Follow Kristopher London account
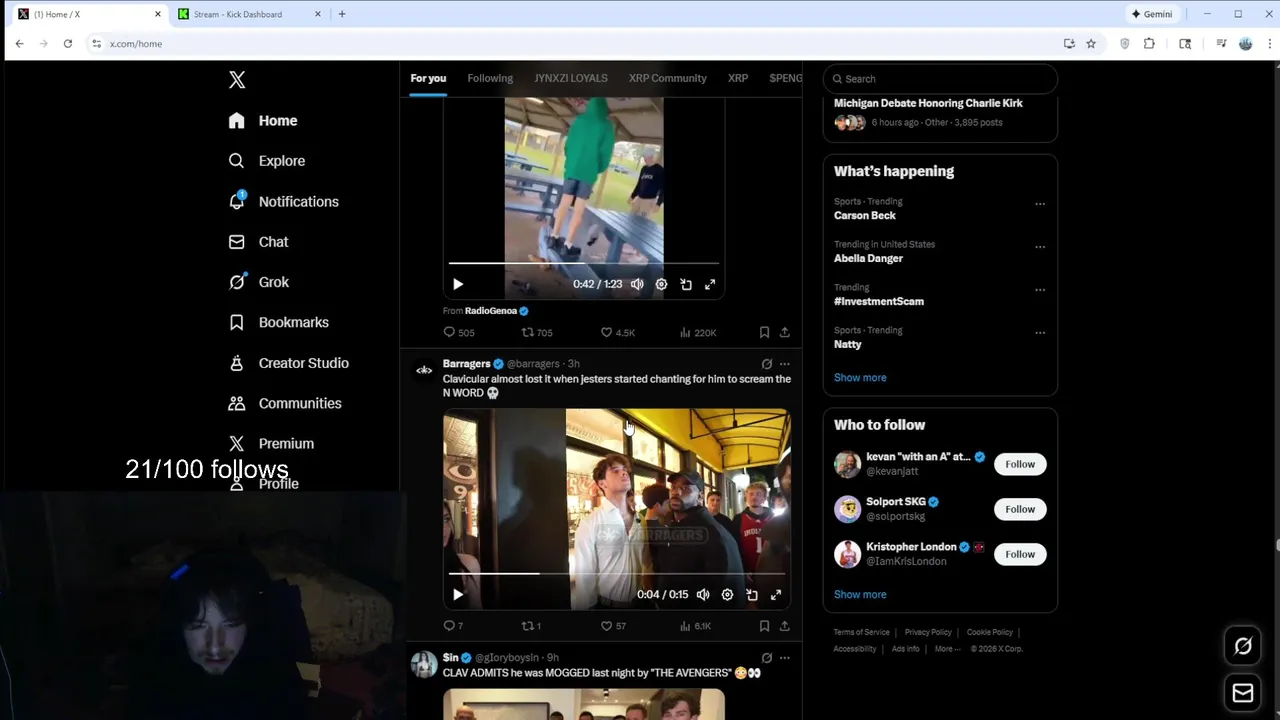 [x=1020, y=554]
